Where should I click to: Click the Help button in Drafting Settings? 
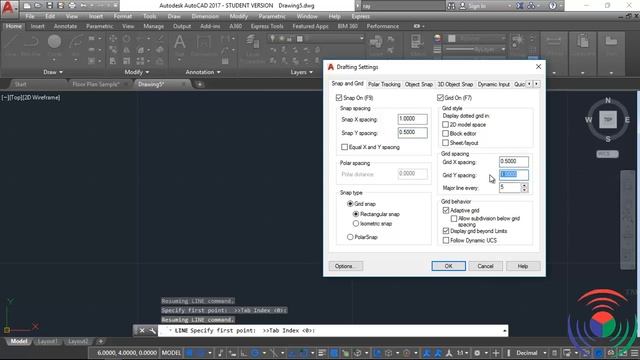point(523,266)
